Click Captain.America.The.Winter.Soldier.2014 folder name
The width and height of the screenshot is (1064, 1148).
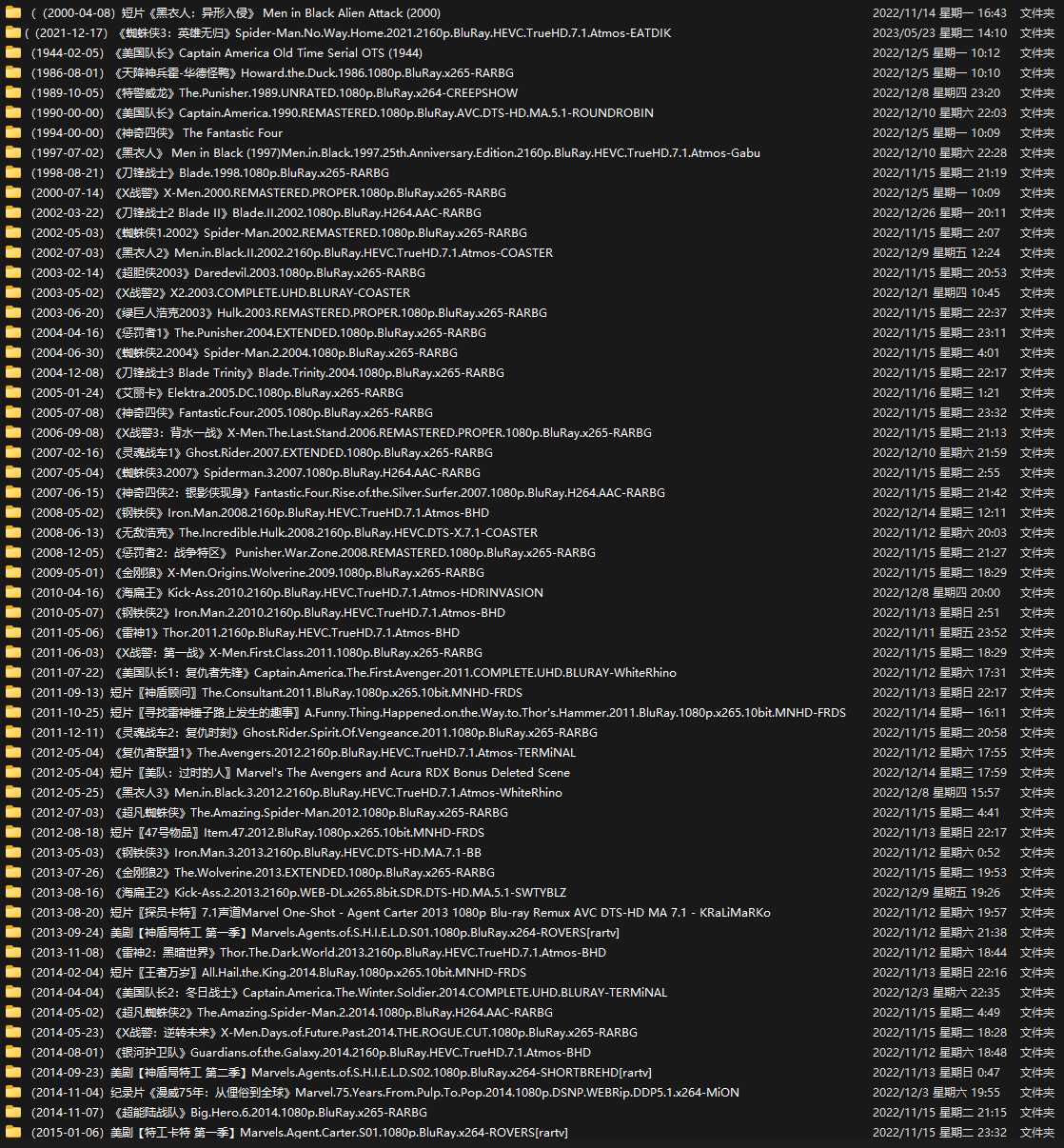click(x=348, y=993)
